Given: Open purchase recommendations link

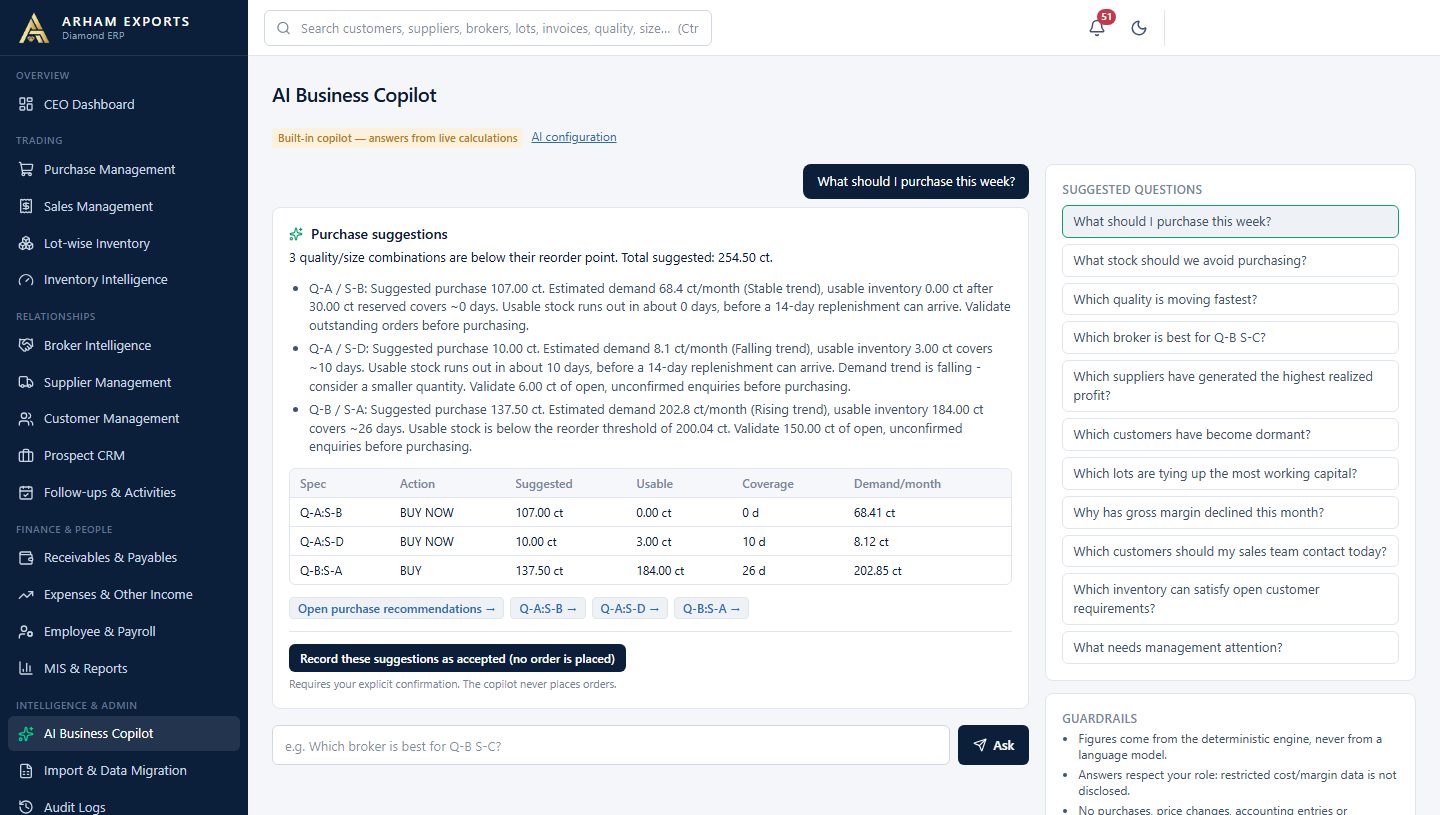Looking at the screenshot, I should coord(396,608).
